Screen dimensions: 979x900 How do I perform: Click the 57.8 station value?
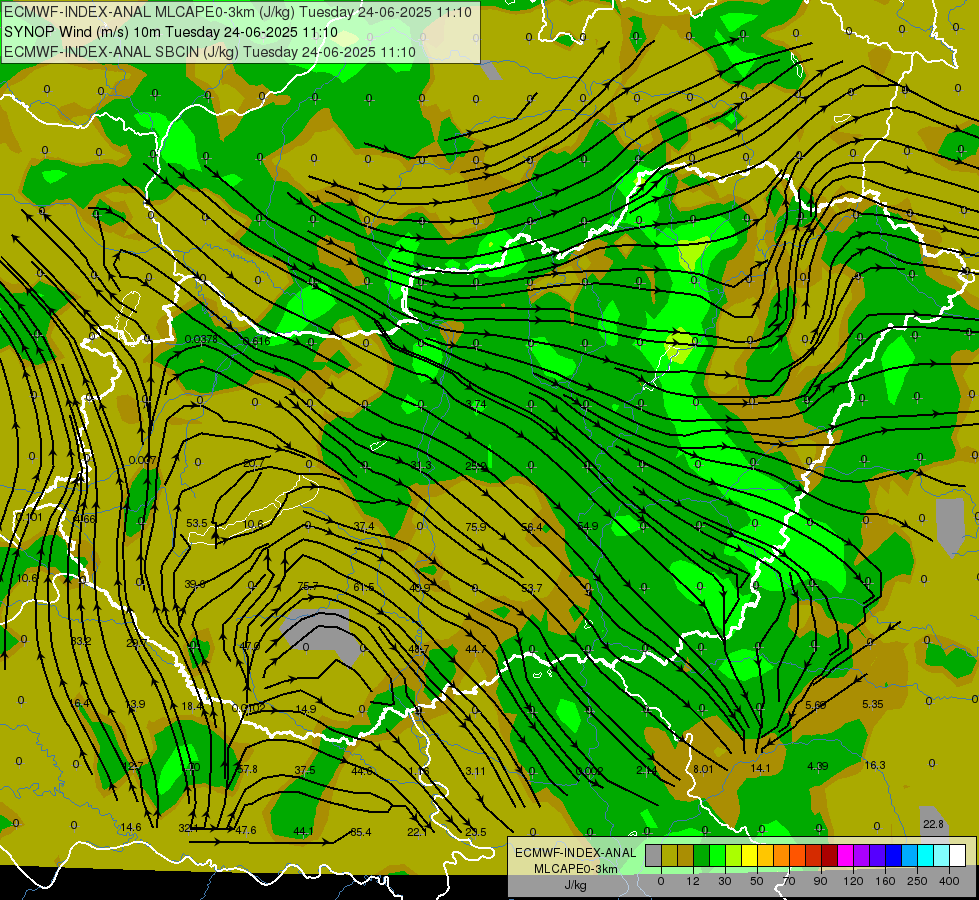coord(248,769)
